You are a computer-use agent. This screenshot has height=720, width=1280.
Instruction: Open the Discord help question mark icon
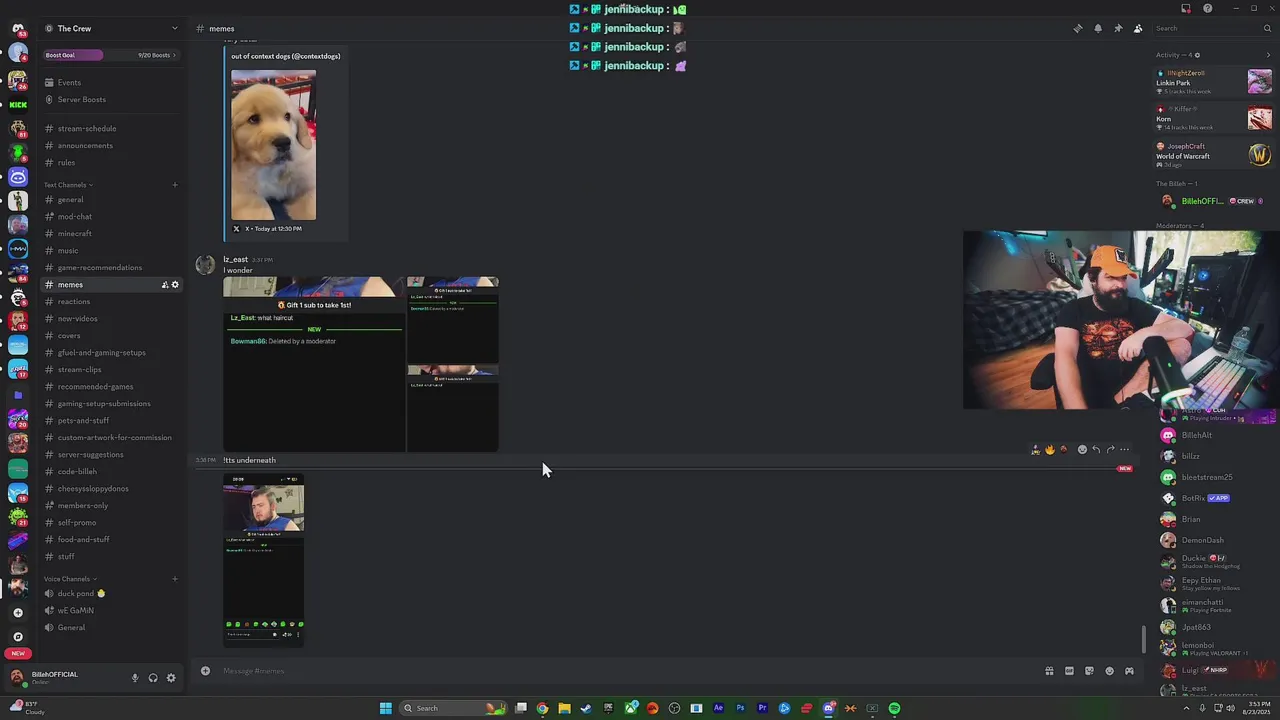tap(1208, 8)
